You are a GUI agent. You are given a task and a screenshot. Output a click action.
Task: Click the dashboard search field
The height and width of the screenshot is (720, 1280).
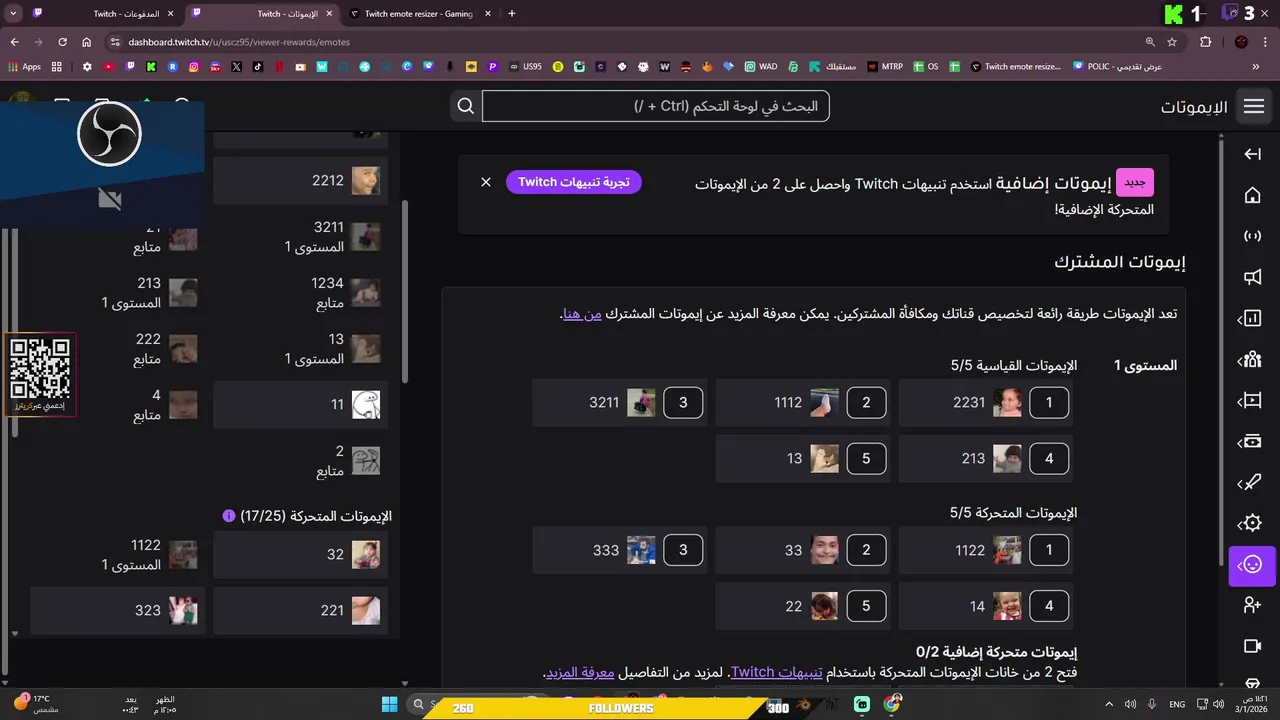click(655, 106)
